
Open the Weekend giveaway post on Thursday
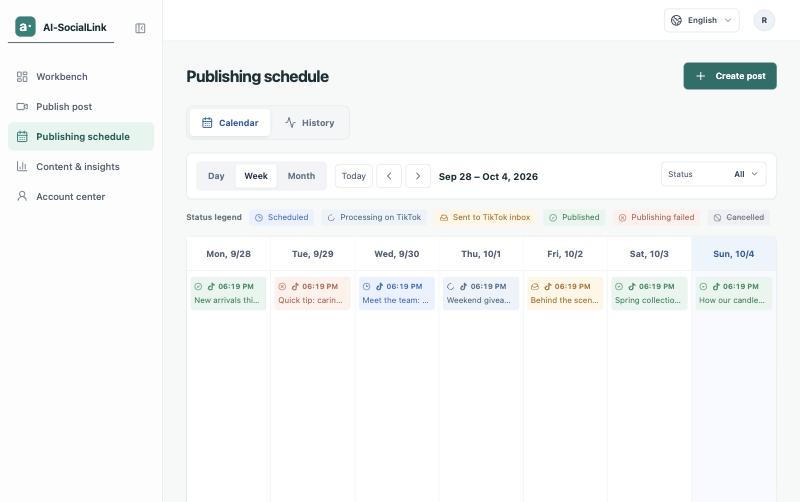[x=481, y=293]
